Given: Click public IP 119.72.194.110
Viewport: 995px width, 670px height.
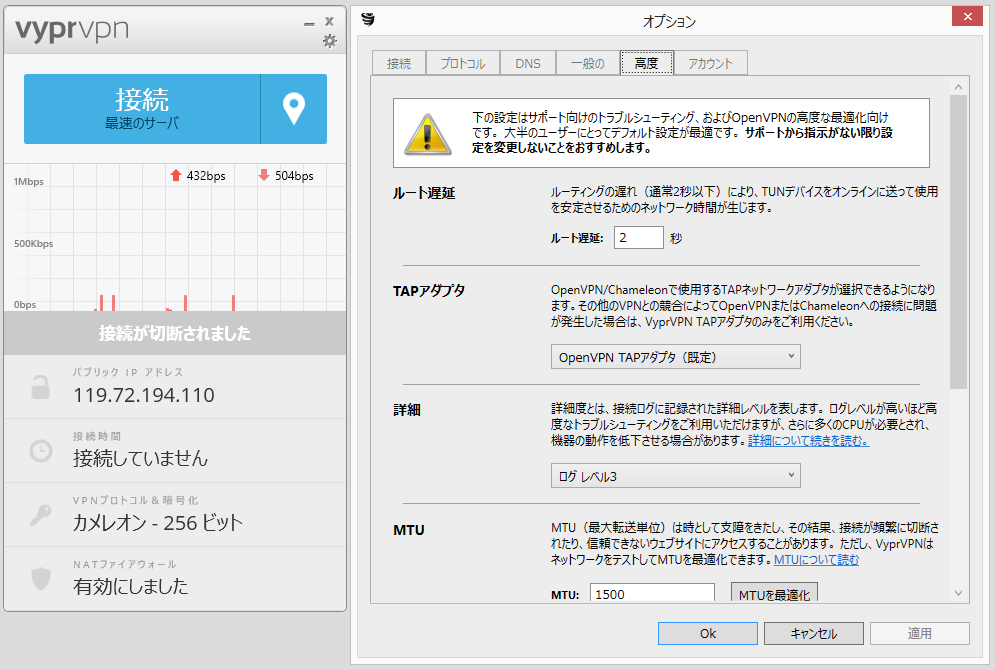Looking at the screenshot, I should [x=144, y=395].
